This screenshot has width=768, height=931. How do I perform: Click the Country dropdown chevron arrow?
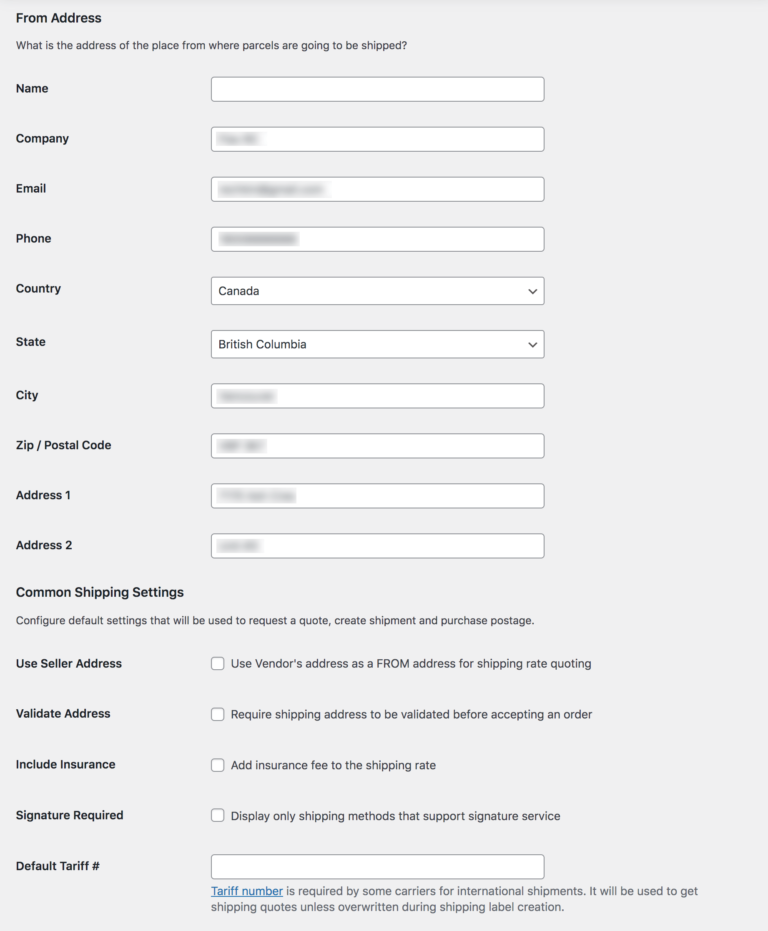[x=532, y=290]
